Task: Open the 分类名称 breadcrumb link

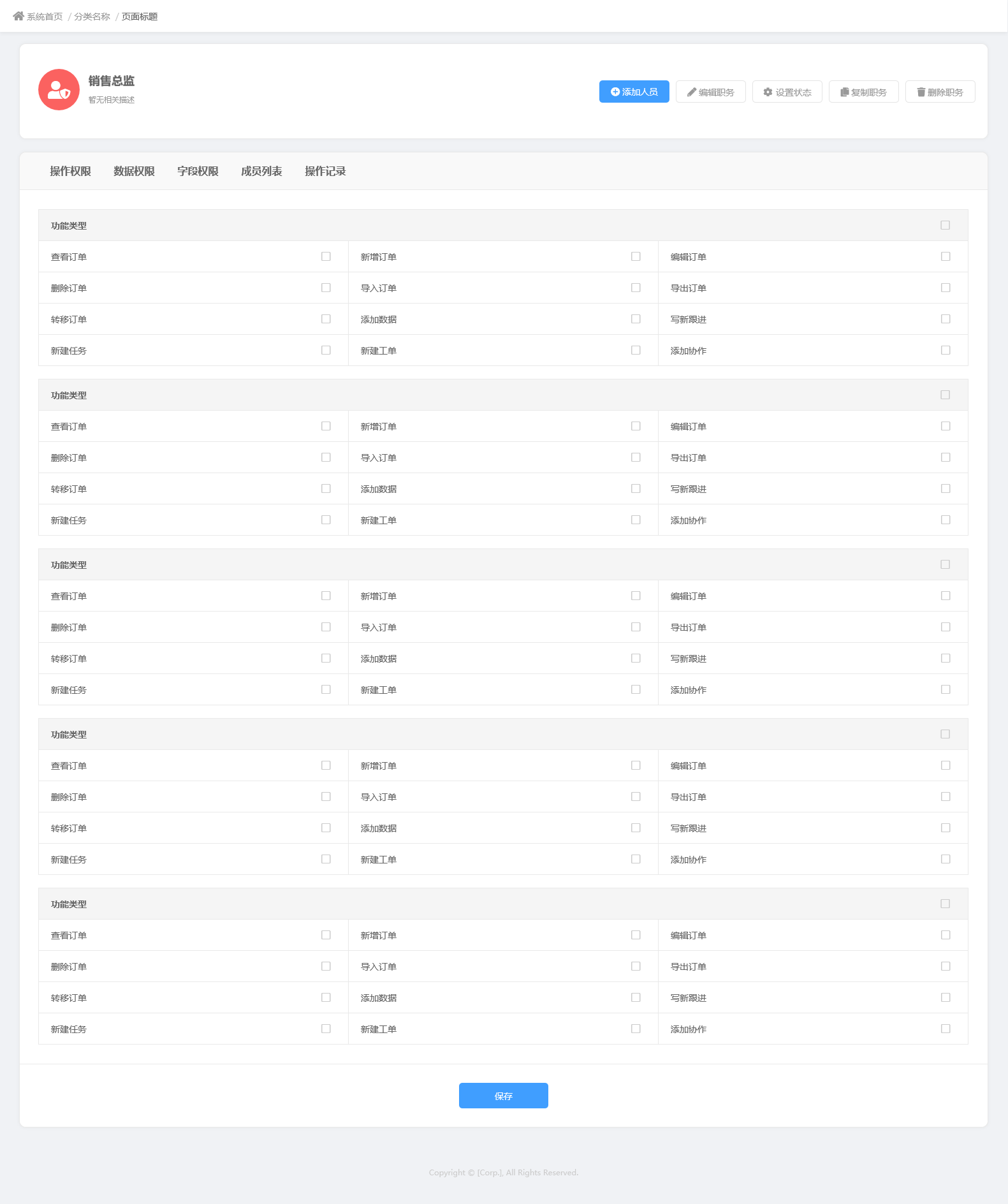Action: click(x=92, y=17)
